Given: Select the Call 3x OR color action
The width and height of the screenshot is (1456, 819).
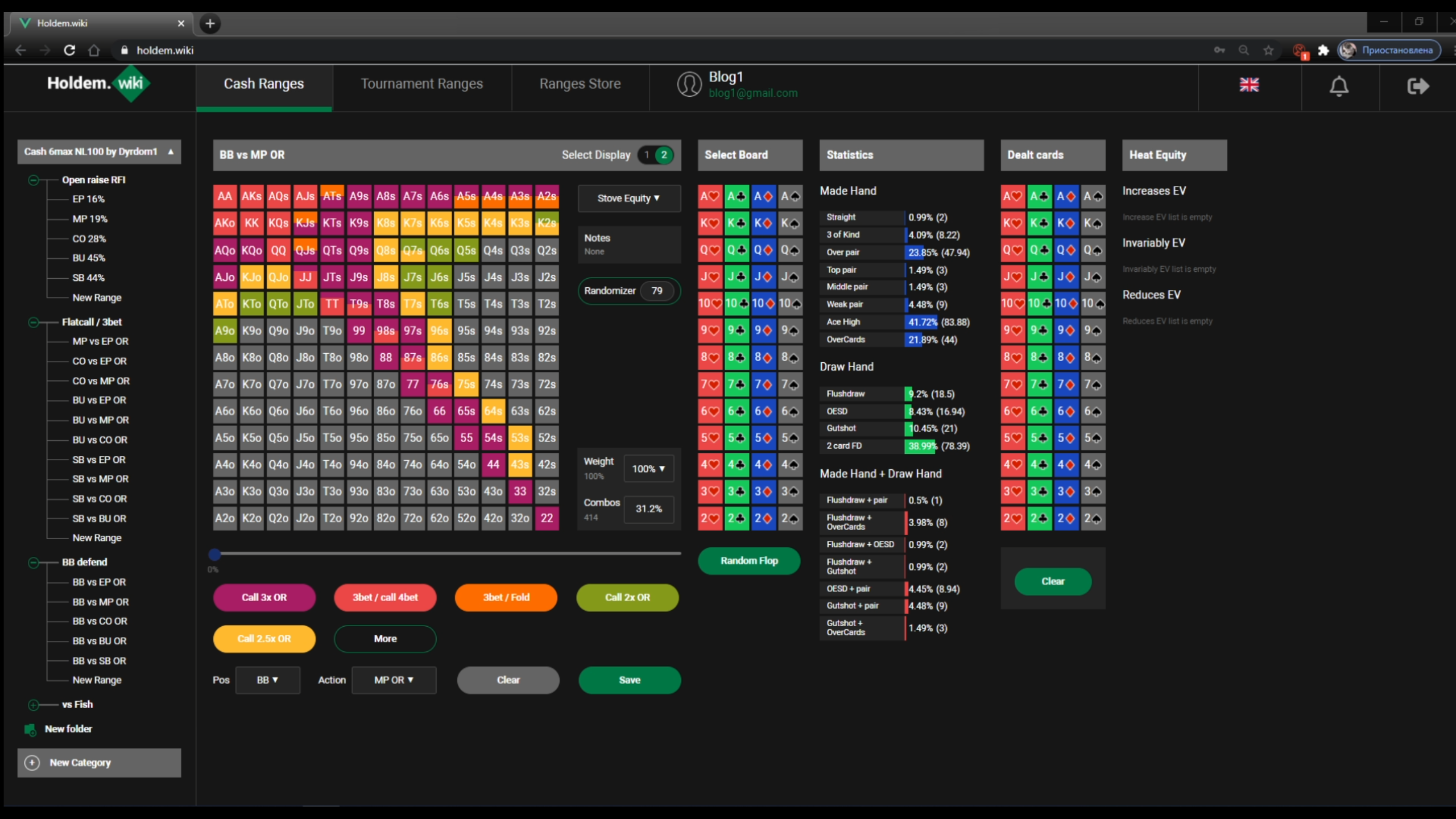Looking at the screenshot, I should [x=264, y=598].
